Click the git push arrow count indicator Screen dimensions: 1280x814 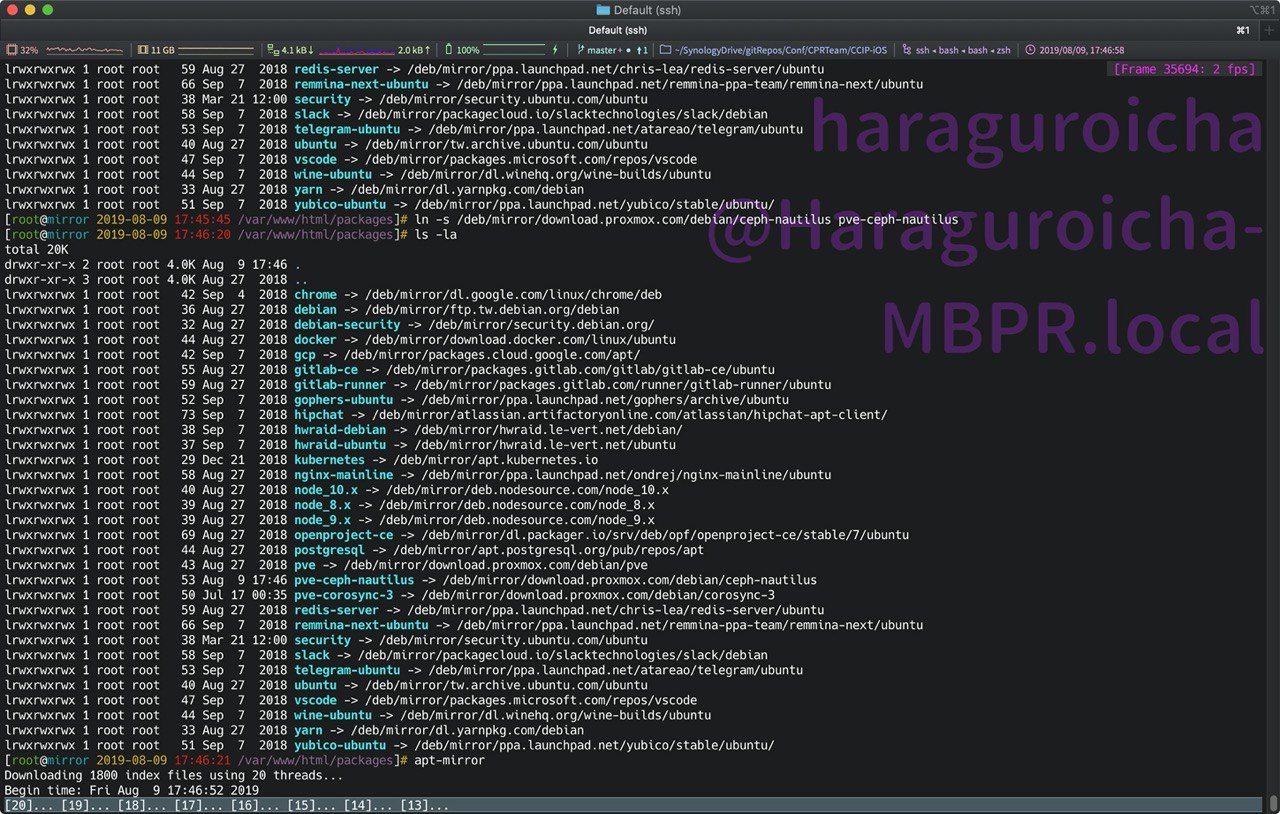click(x=643, y=50)
